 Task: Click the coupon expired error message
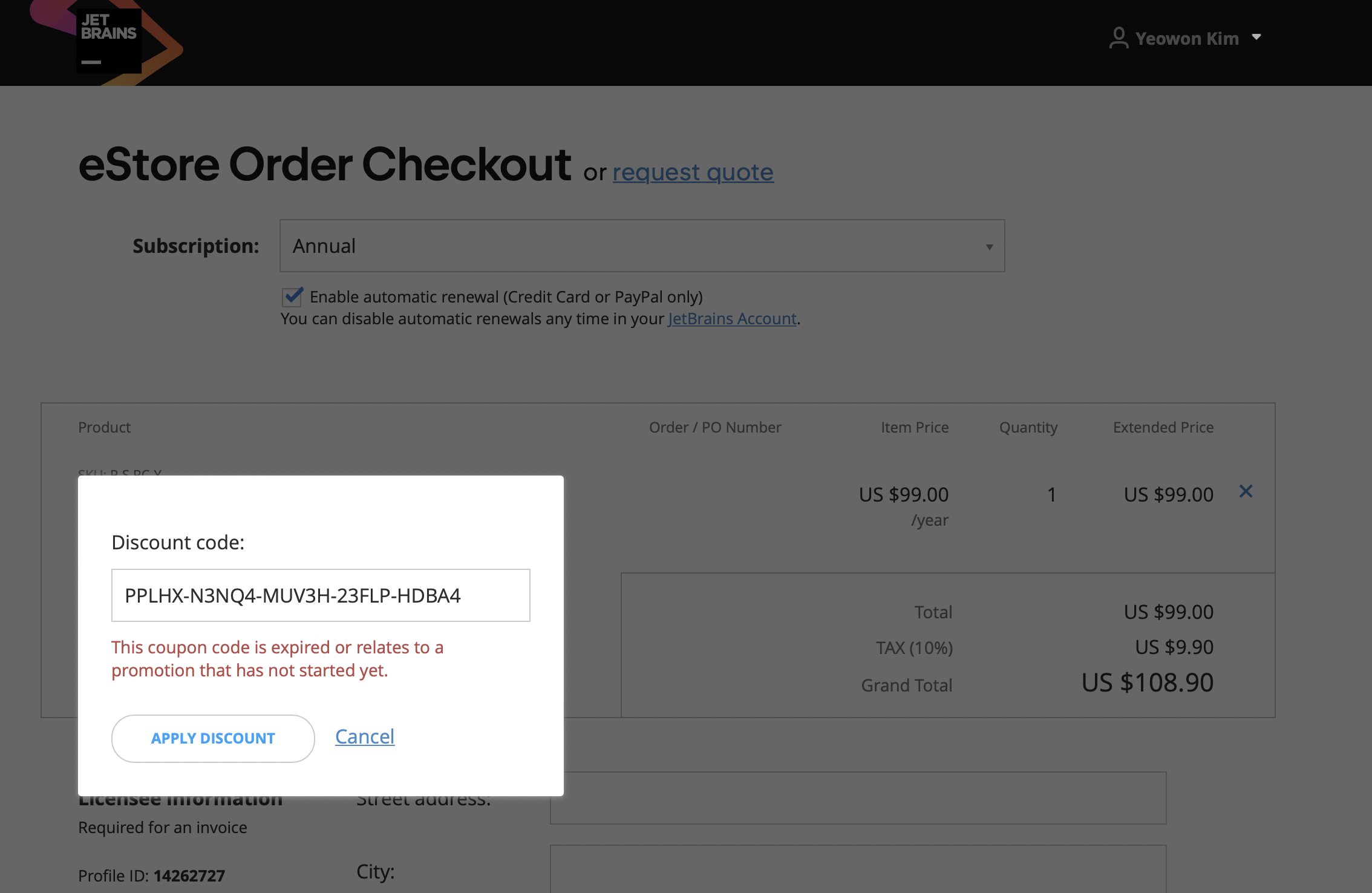pos(278,659)
